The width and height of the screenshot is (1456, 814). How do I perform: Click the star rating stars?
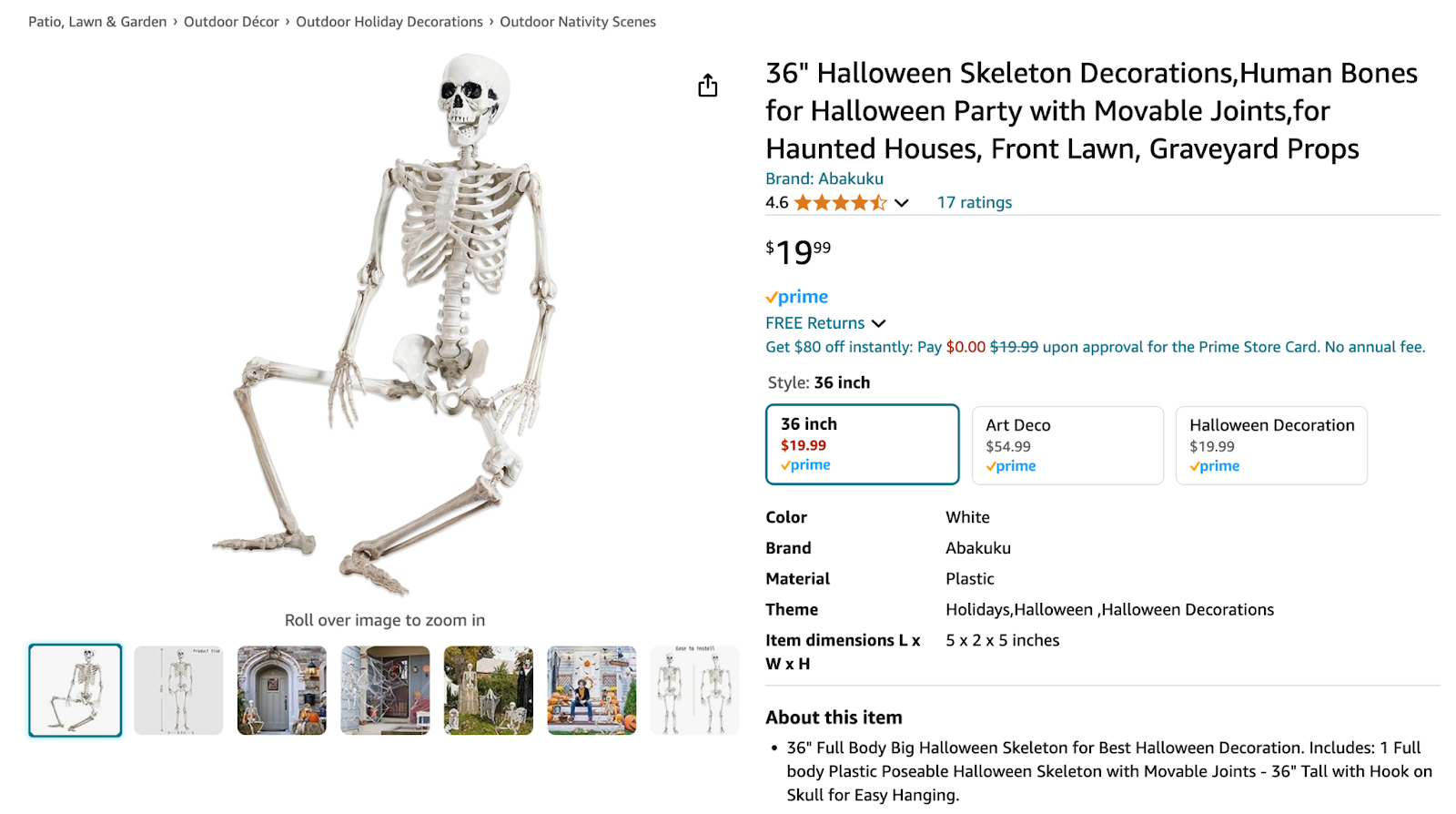pyautogui.click(x=839, y=202)
